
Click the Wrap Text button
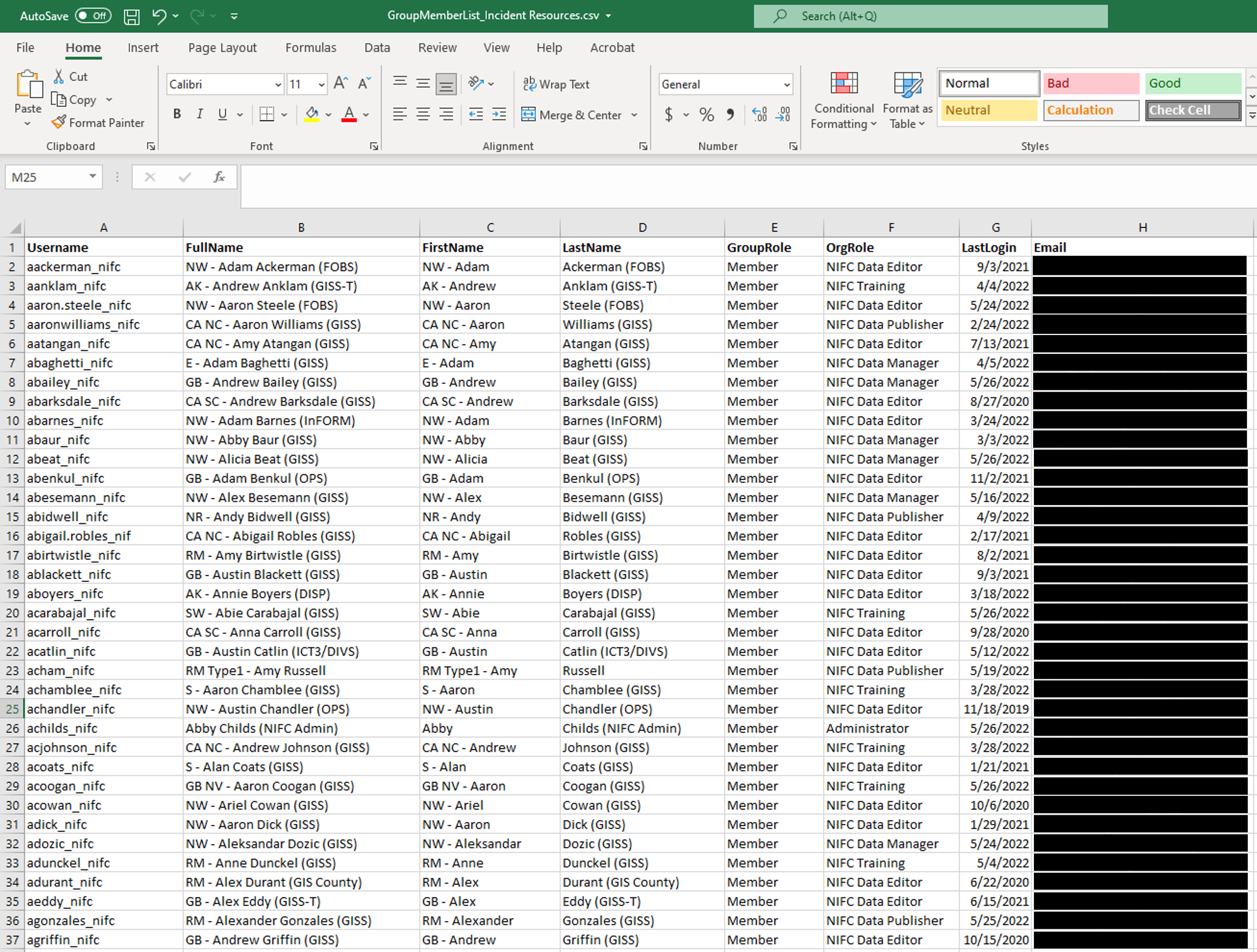point(556,84)
